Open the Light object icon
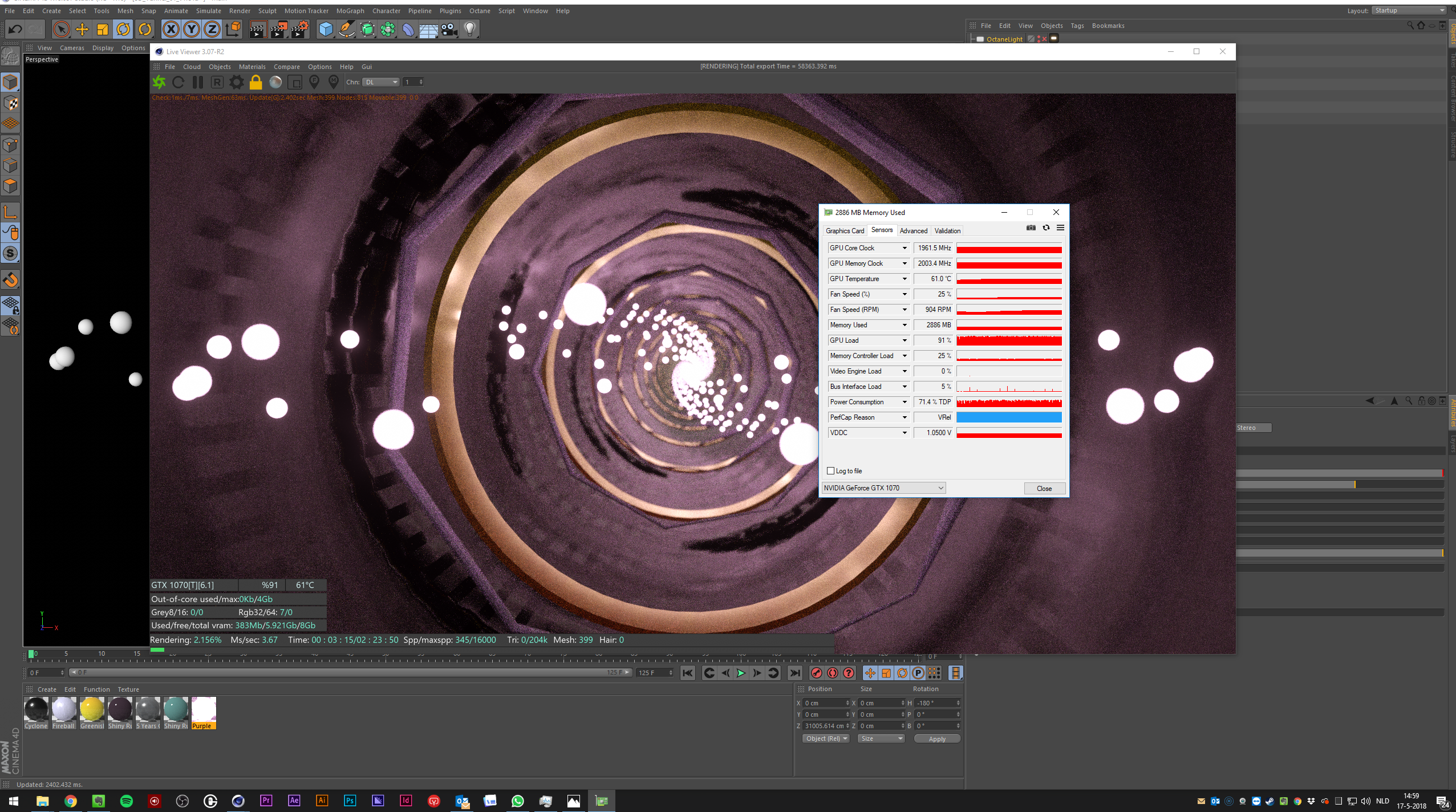Screen dimensions: 1456x812 pyautogui.click(x=470, y=29)
